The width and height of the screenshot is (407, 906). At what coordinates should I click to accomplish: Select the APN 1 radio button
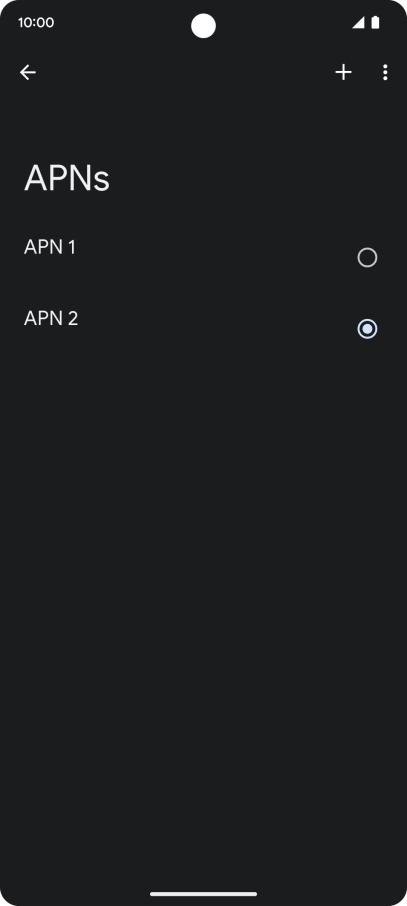tap(367, 257)
